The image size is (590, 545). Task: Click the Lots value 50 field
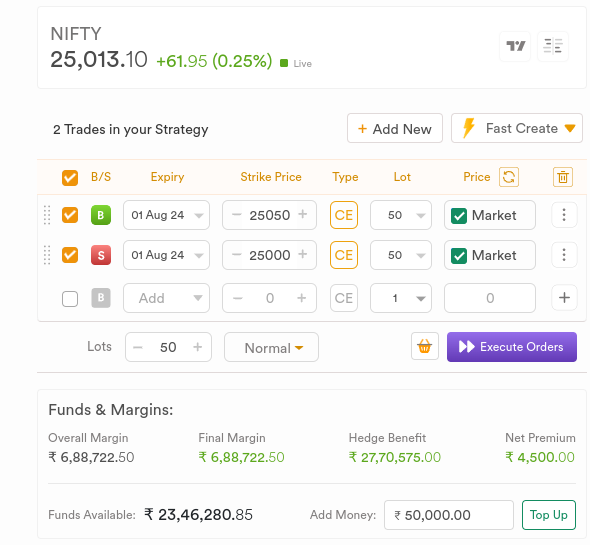pos(168,347)
